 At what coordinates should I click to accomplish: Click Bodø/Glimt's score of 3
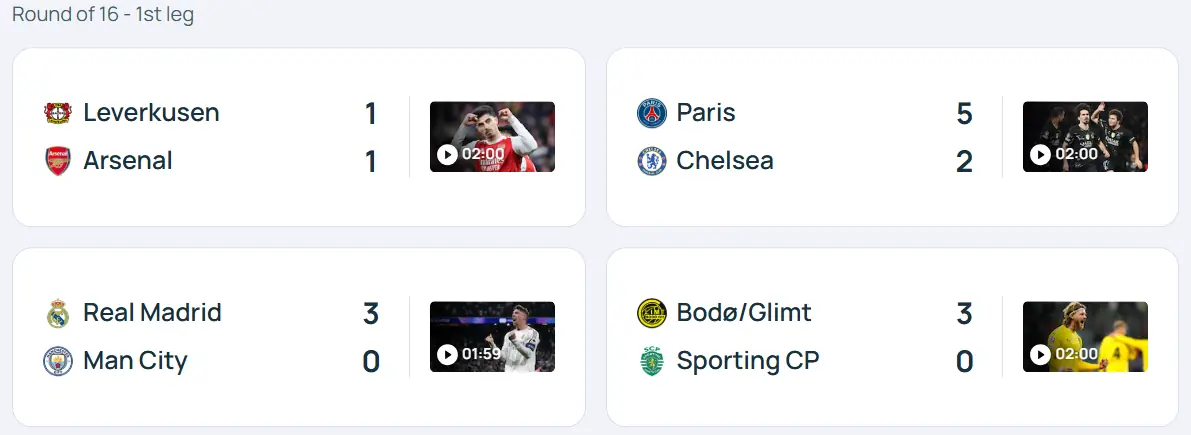coord(964,314)
